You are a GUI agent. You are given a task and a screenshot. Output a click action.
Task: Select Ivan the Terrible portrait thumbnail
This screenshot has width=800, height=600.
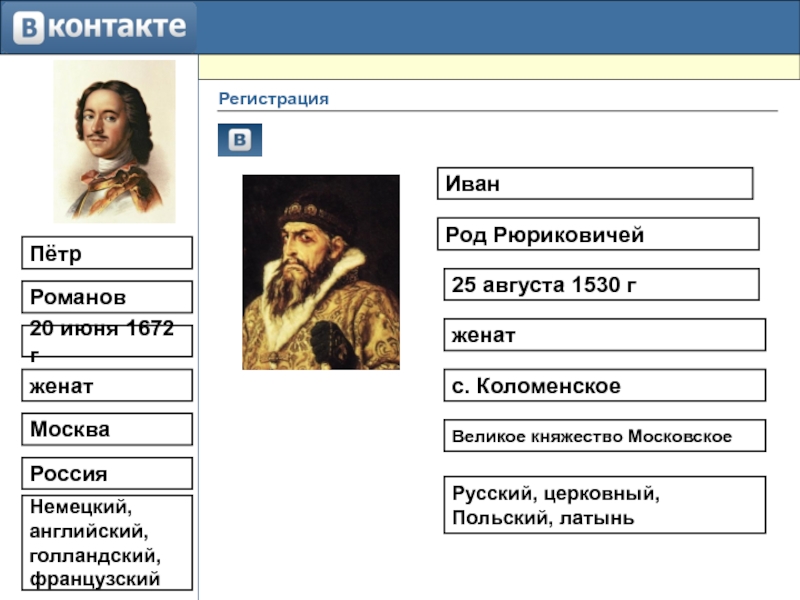coord(321,272)
